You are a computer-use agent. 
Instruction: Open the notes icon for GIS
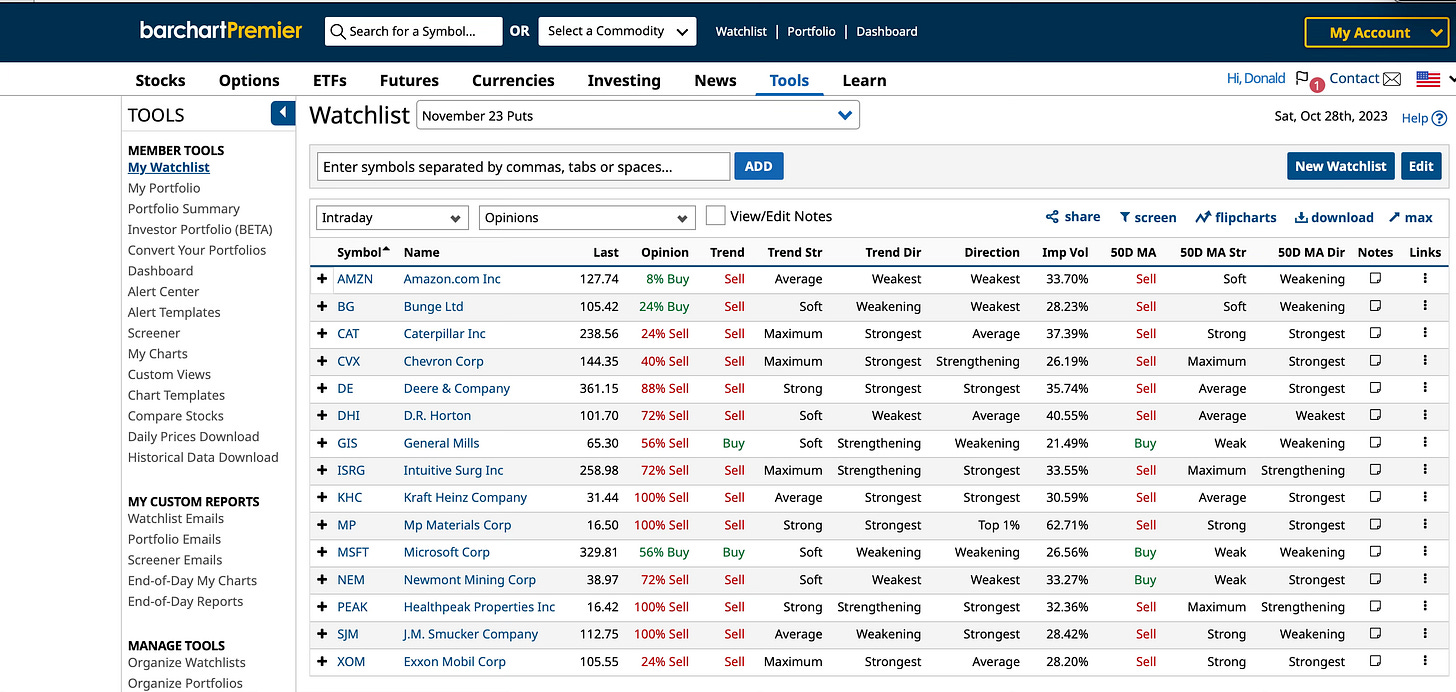(1375, 443)
